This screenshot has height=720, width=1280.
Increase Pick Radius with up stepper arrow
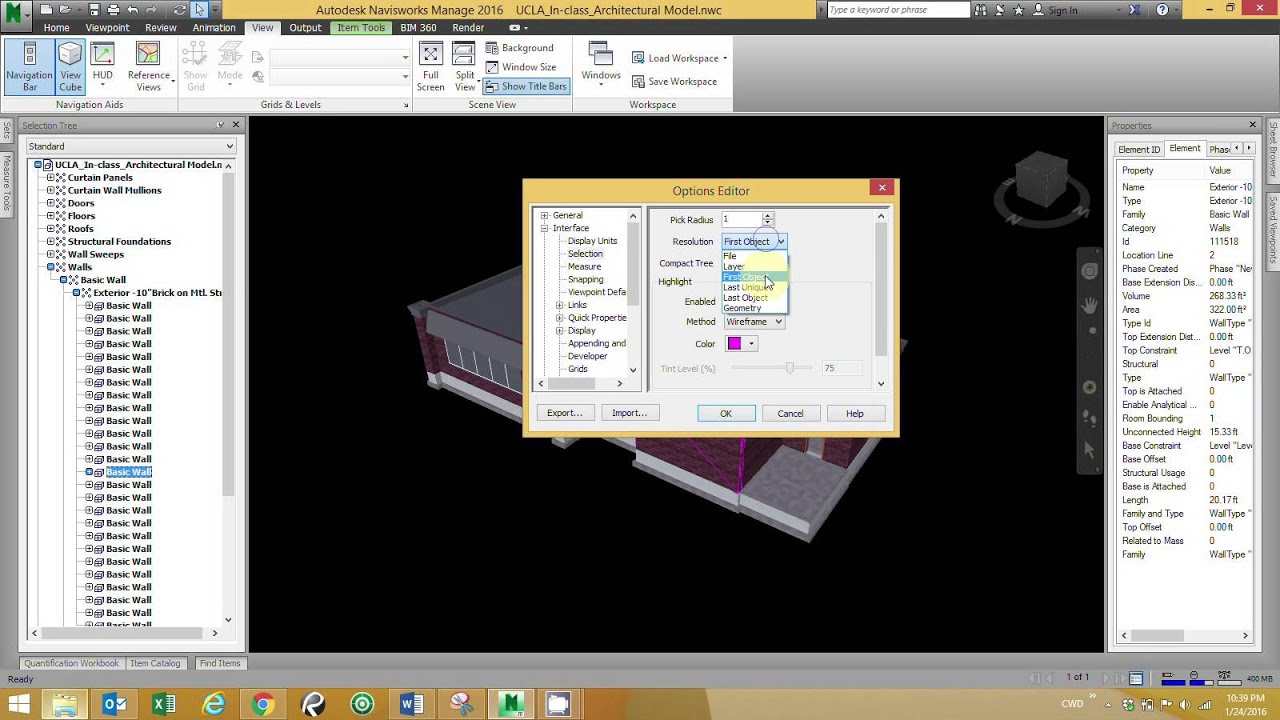pyautogui.click(x=767, y=216)
